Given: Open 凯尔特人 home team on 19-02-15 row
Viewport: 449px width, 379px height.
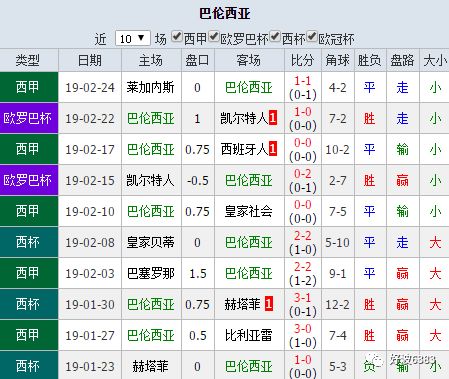Looking at the screenshot, I should pos(151,180).
